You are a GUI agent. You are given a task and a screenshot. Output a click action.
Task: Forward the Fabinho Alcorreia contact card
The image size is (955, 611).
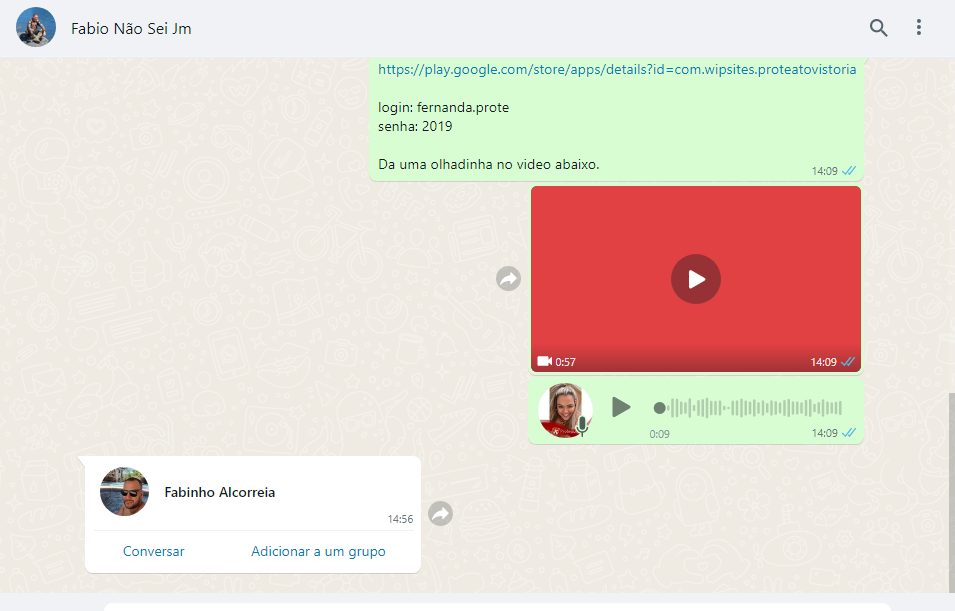pos(440,514)
